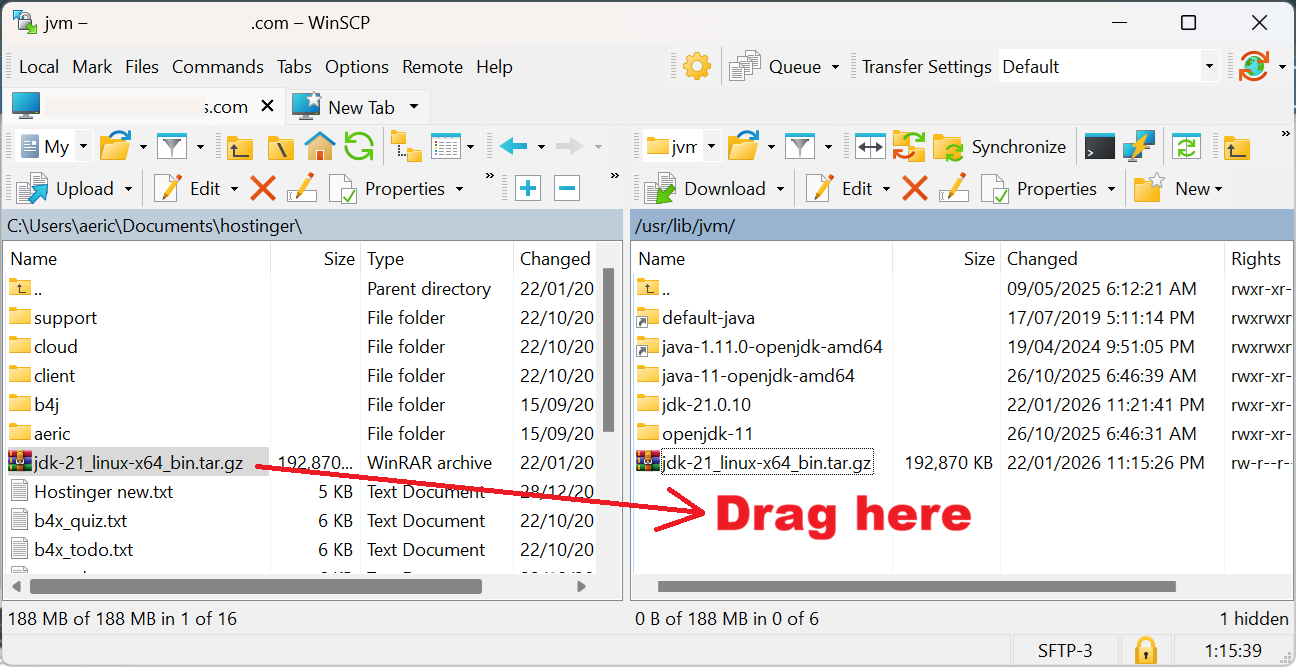1296x667 pixels.
Task: Select the remote 'default-java' link
Action: point(708,318)
